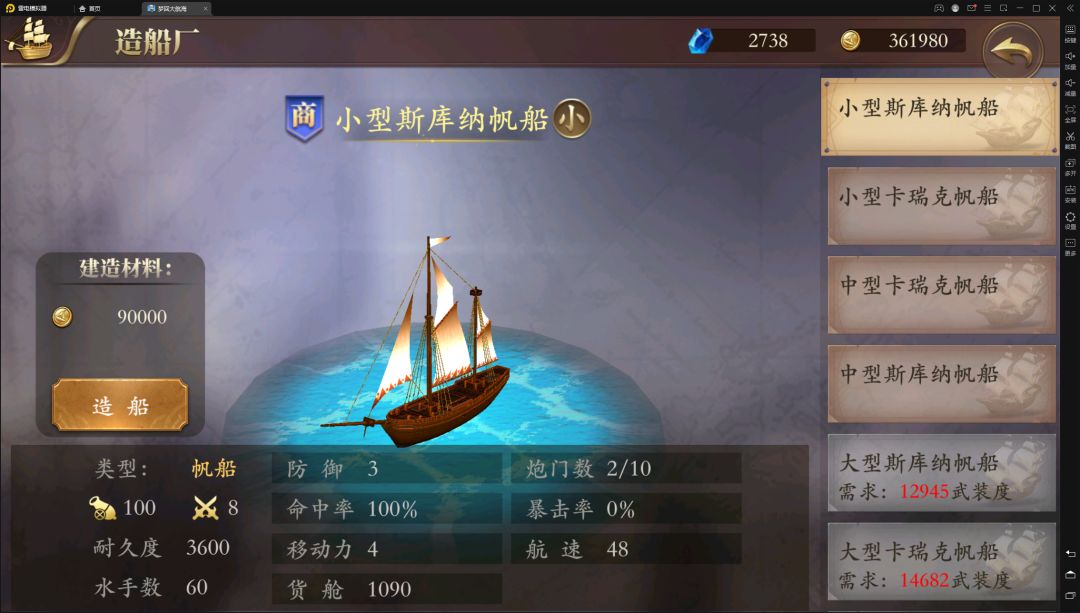Click the ship 3D model preview

[x=426, y=342]
